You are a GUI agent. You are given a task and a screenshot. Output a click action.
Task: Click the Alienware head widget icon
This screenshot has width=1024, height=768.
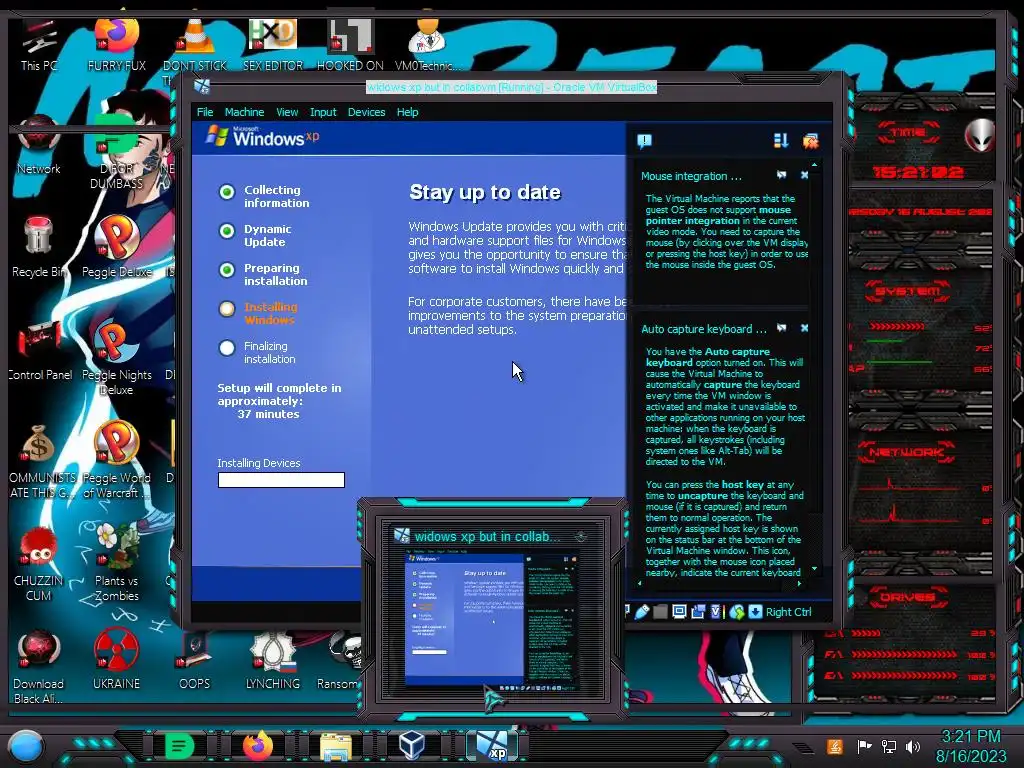click(979, 136)
